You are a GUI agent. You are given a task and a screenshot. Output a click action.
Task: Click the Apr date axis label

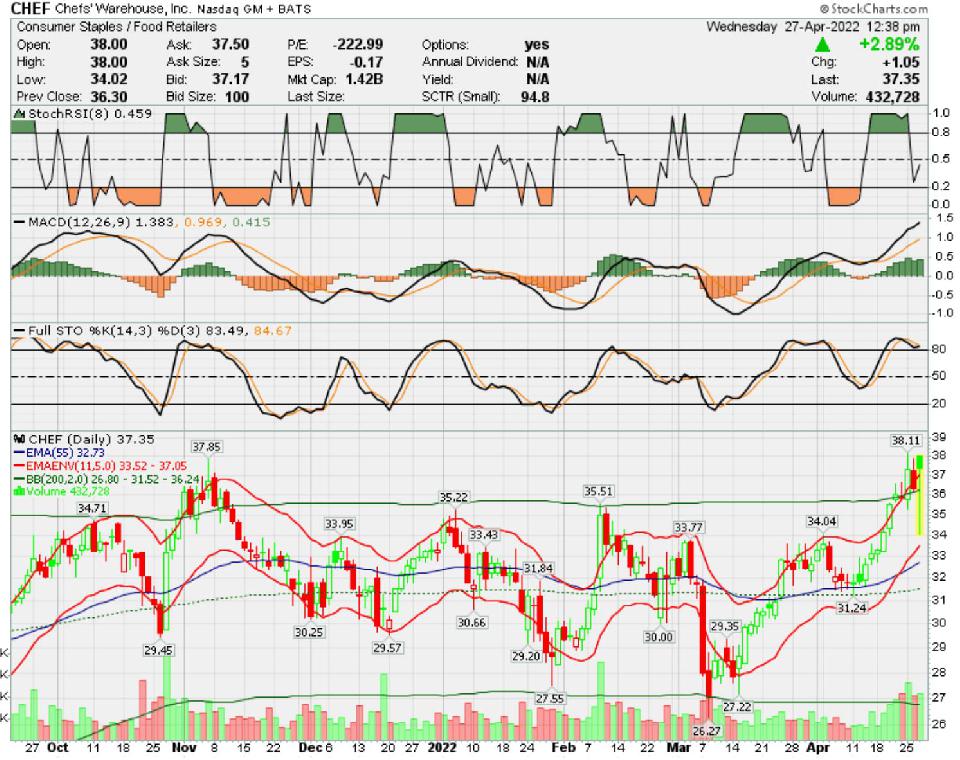pos(818,748)
